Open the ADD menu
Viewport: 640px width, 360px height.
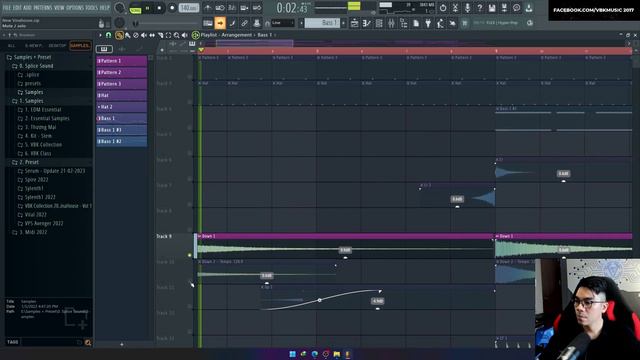(27, 8)
